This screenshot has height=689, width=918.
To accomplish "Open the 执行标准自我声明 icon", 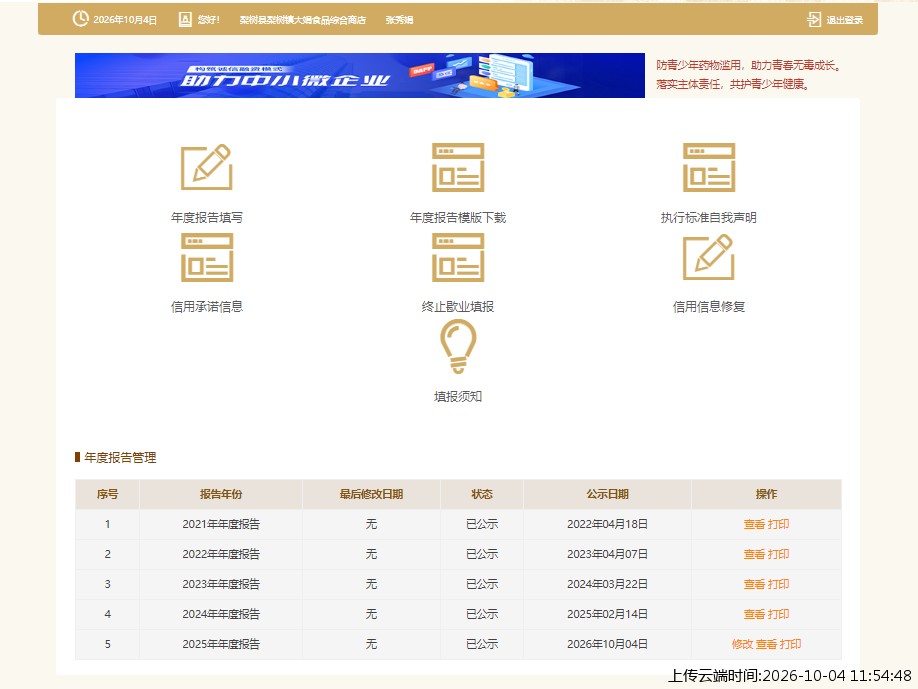I will coord(709,167).
